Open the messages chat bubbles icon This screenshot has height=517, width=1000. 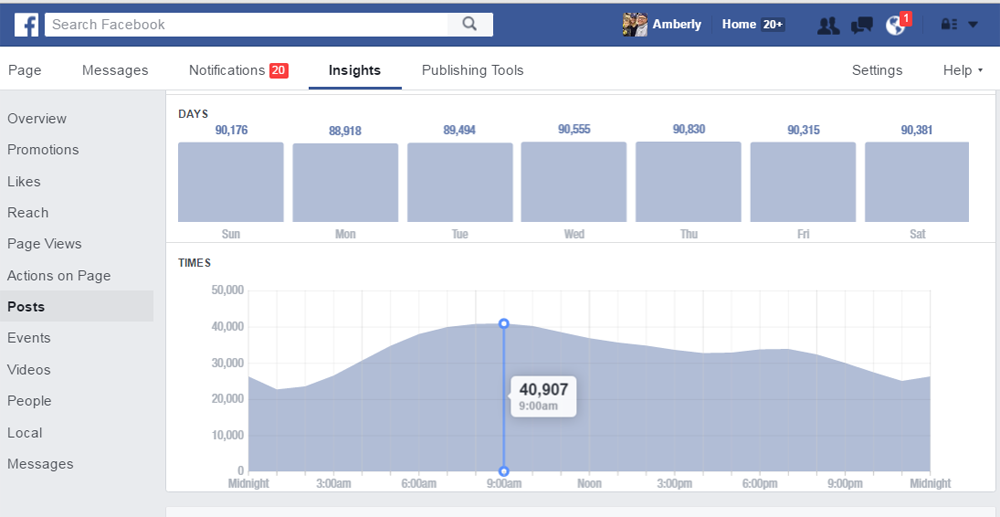861,25
